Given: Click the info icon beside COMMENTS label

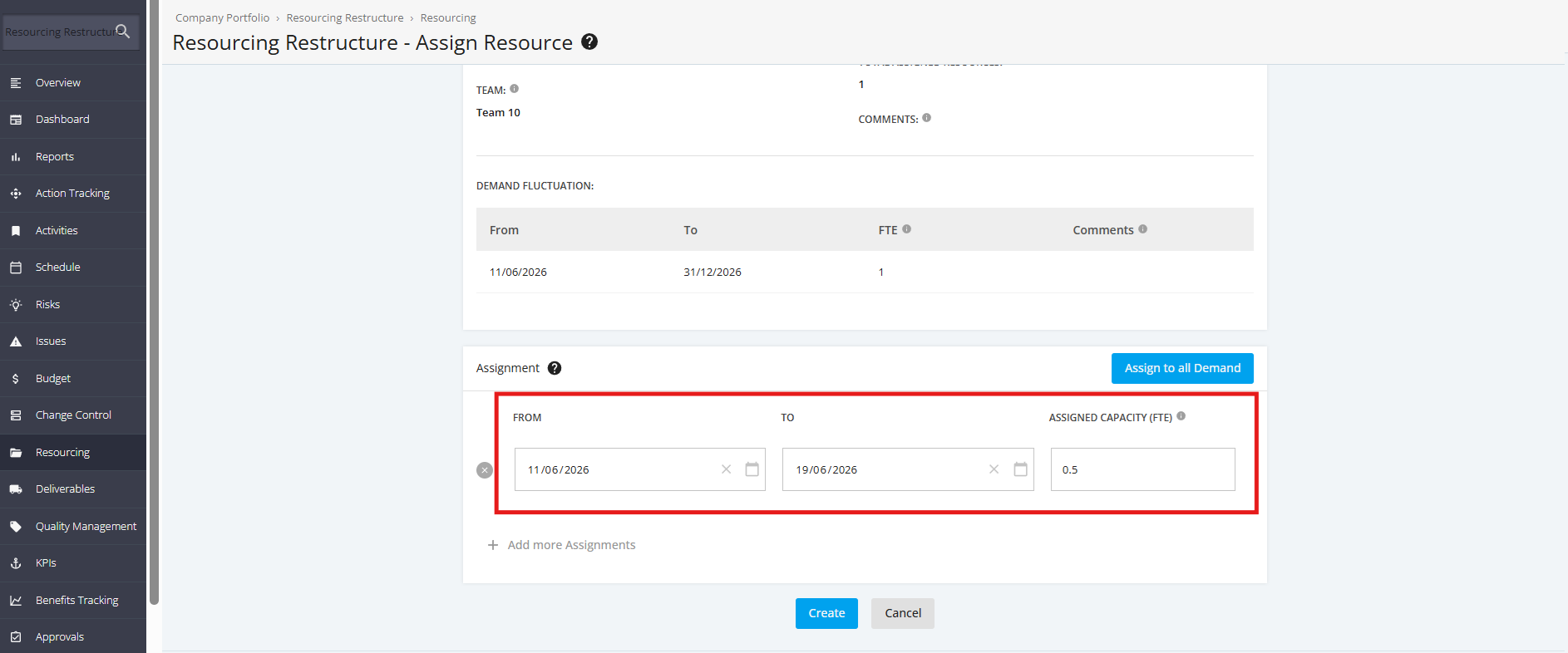Looking at the screenshot, I should (927, 118).
